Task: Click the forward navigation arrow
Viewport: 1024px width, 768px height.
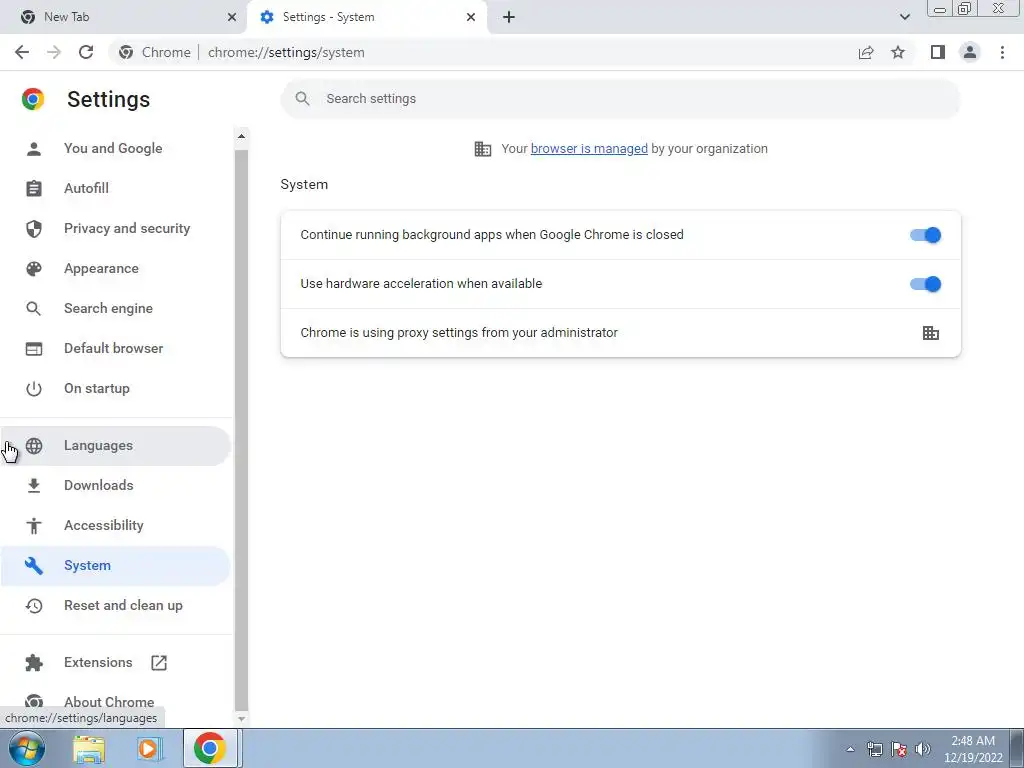Action: point(54,52)
